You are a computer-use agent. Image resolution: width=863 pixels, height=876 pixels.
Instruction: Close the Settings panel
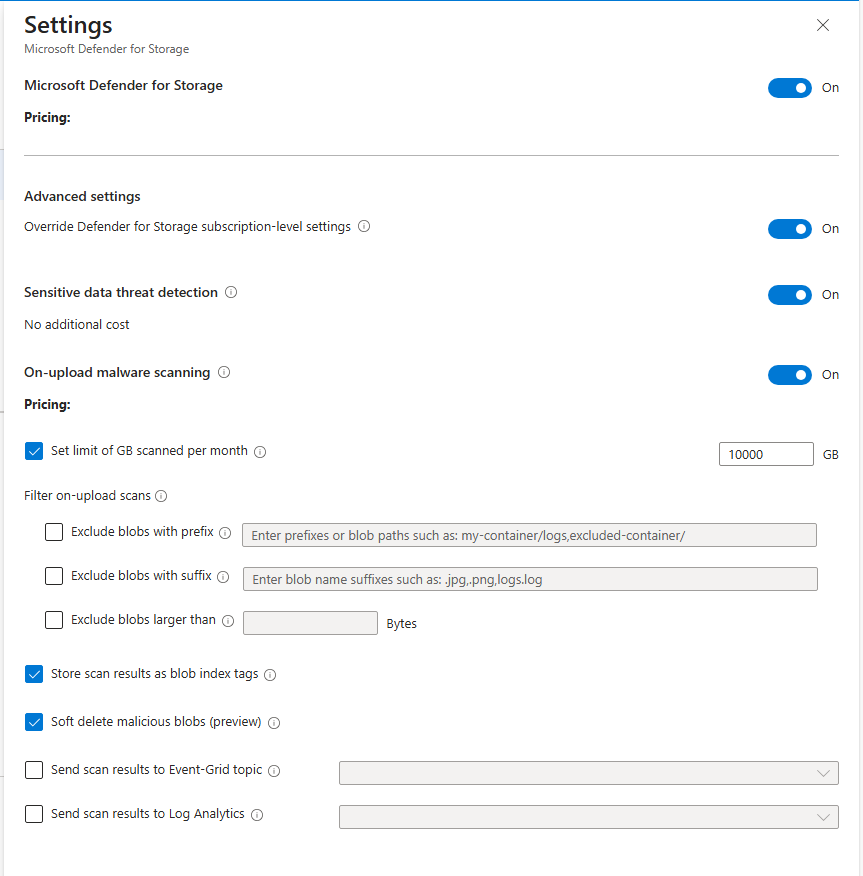click(x=823, y=26)
